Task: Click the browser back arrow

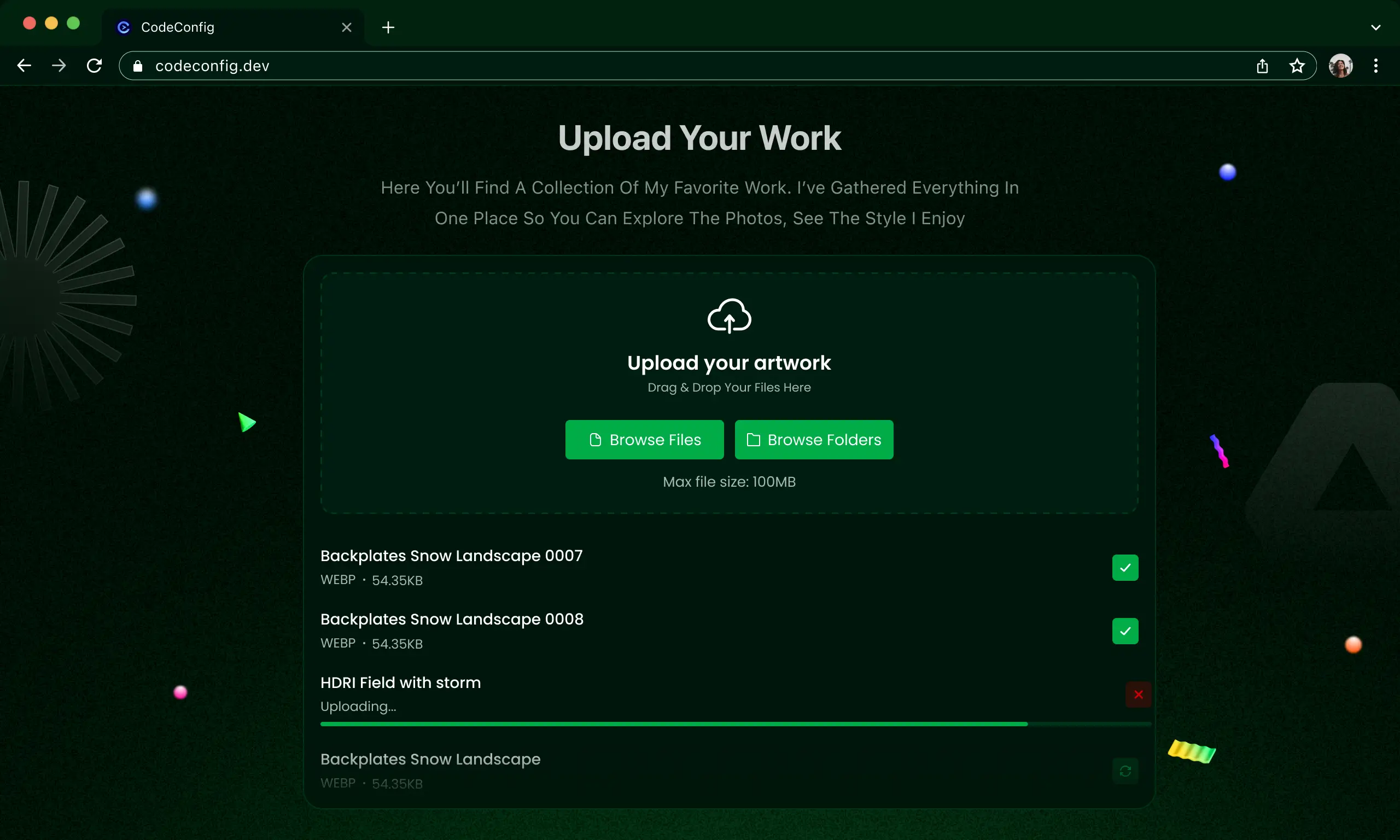Action: 24,66
